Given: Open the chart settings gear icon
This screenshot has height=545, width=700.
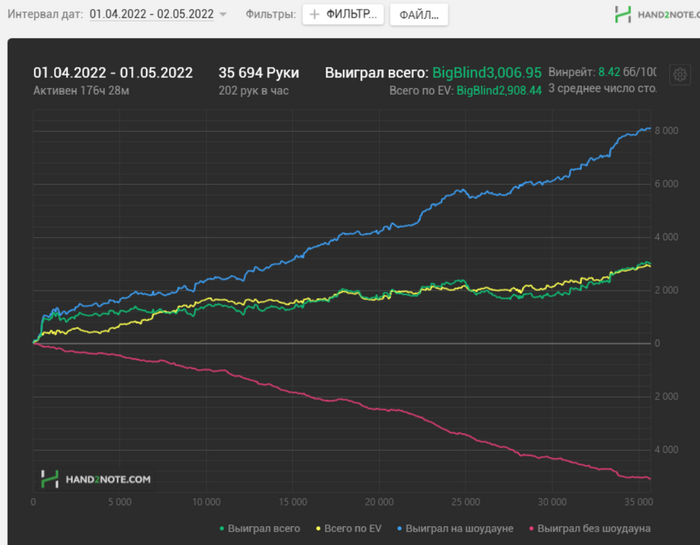Looking at the screenshot, I should coord(680,75).
